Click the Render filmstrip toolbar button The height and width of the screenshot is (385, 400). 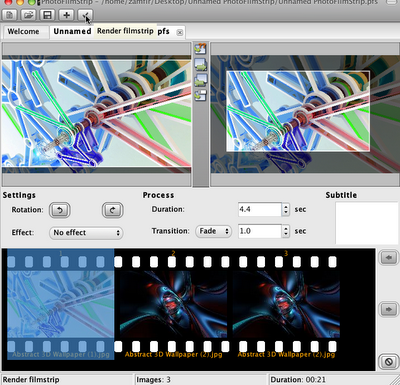coord(85,15)
